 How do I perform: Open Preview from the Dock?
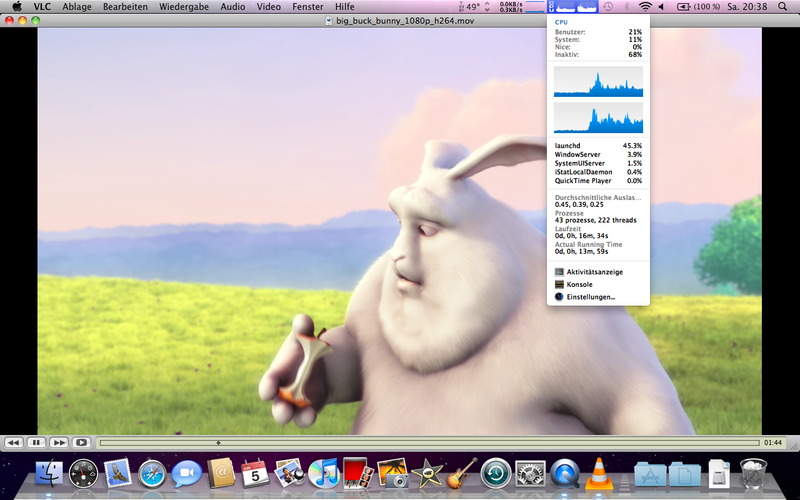(289, 473)
